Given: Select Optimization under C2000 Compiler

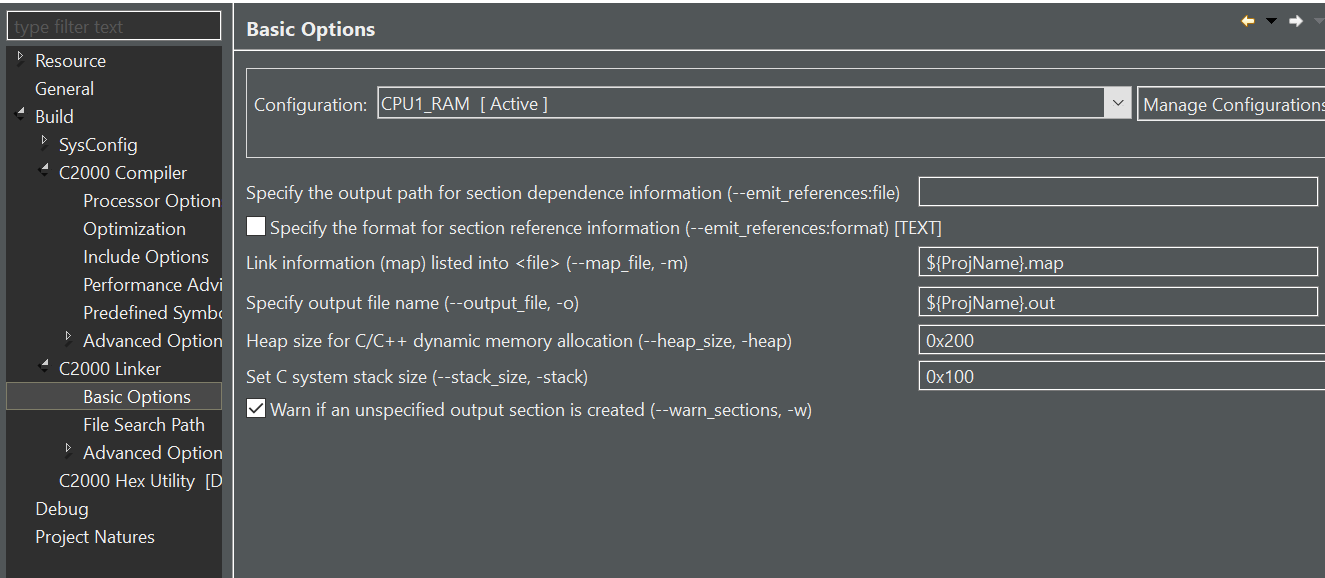Looking at the screenshot, I should click(134, 228).
